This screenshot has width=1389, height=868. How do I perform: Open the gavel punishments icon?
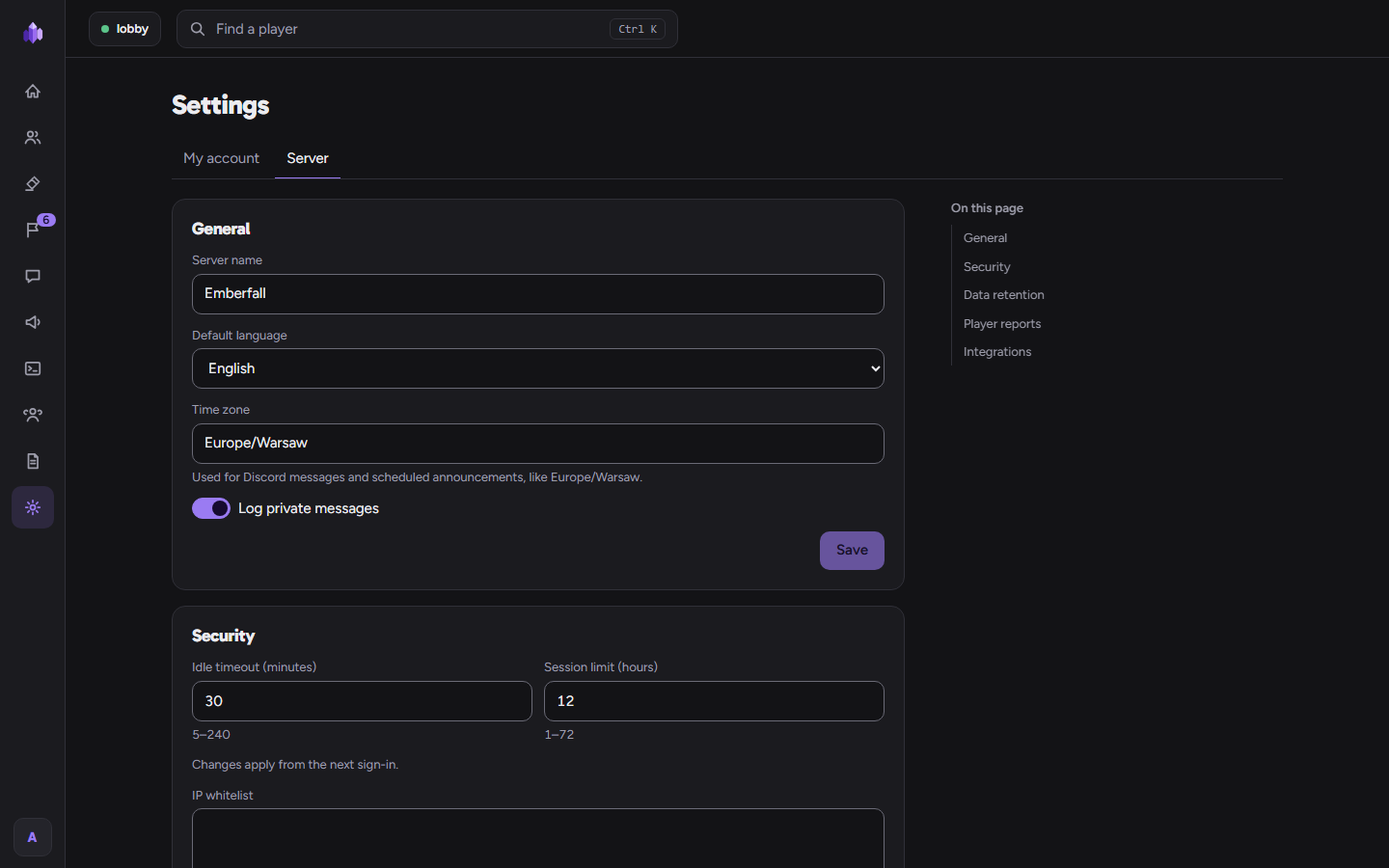(33, 183)
